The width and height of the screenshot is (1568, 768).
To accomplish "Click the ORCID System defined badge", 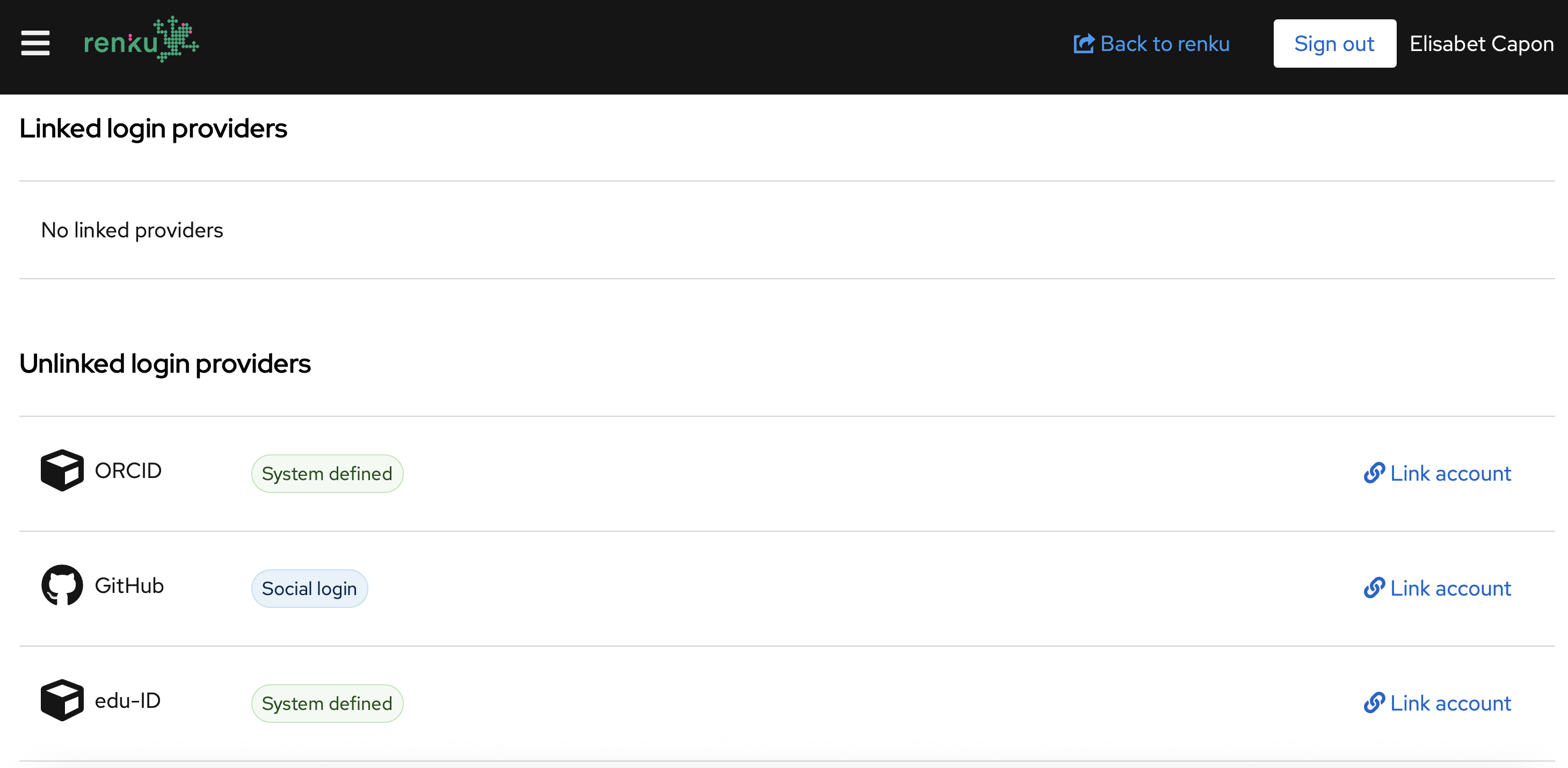I will (x=327, y=474).
